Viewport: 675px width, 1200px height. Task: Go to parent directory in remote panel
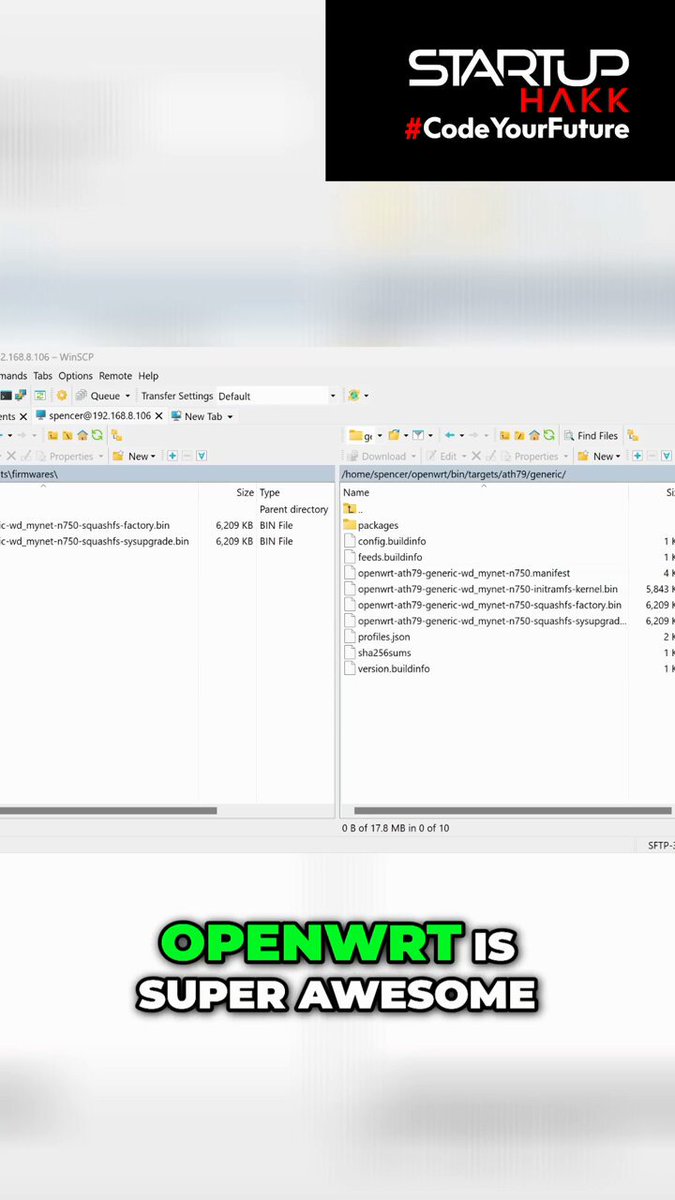click(506, 435)
